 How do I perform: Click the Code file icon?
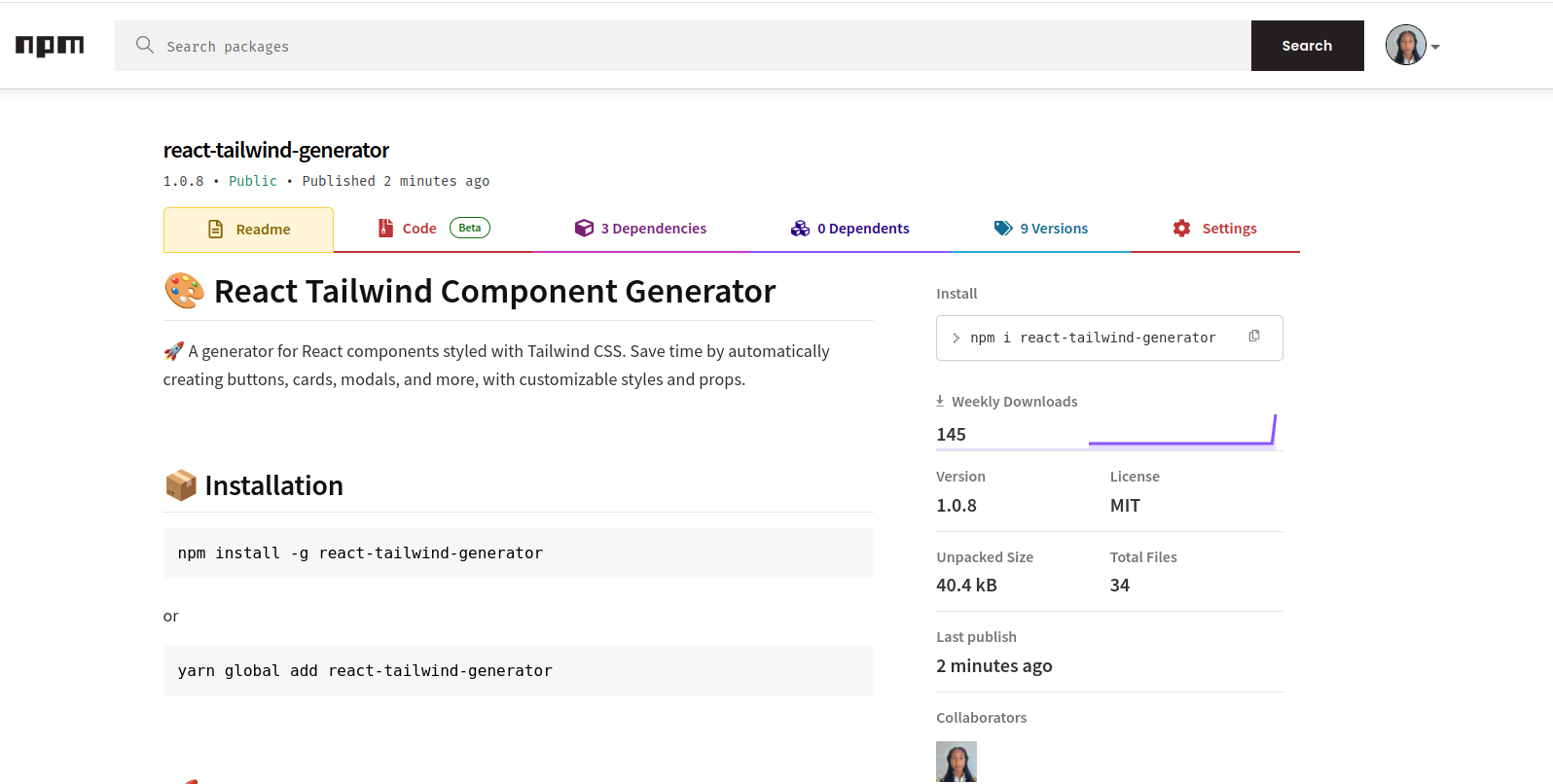pos(385,228)
